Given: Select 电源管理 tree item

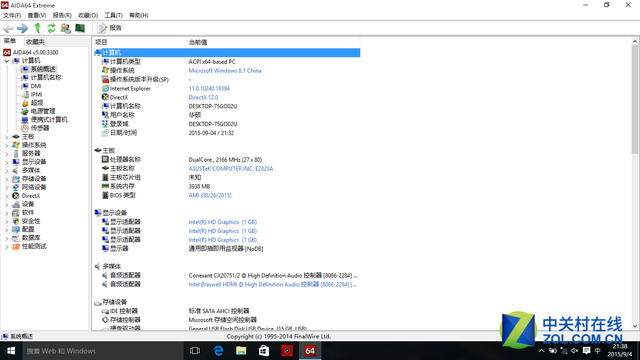Looking at the screenshot, I should click(43, 111).
